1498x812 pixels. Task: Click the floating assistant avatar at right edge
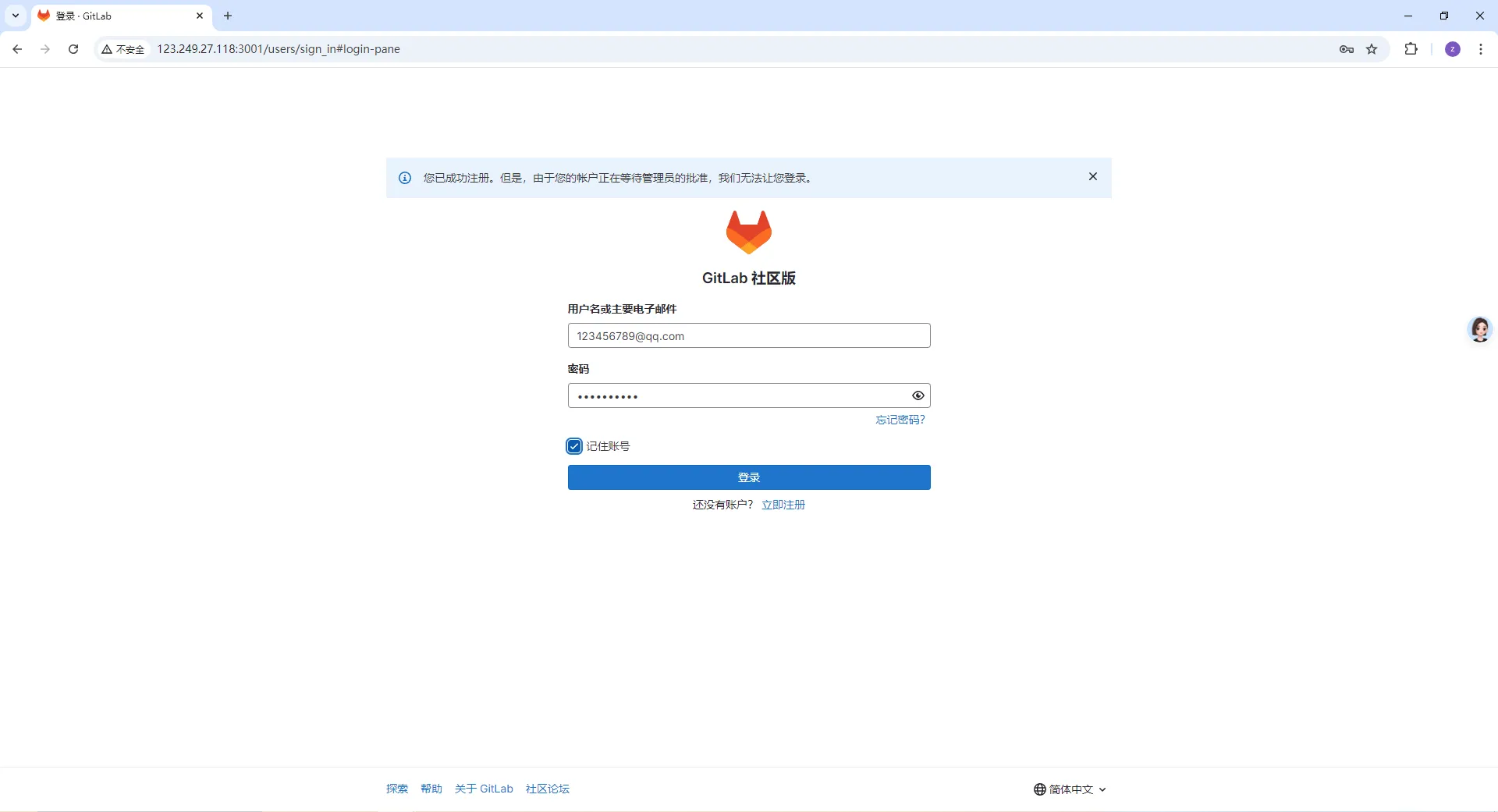click(x=1480, y=329)
